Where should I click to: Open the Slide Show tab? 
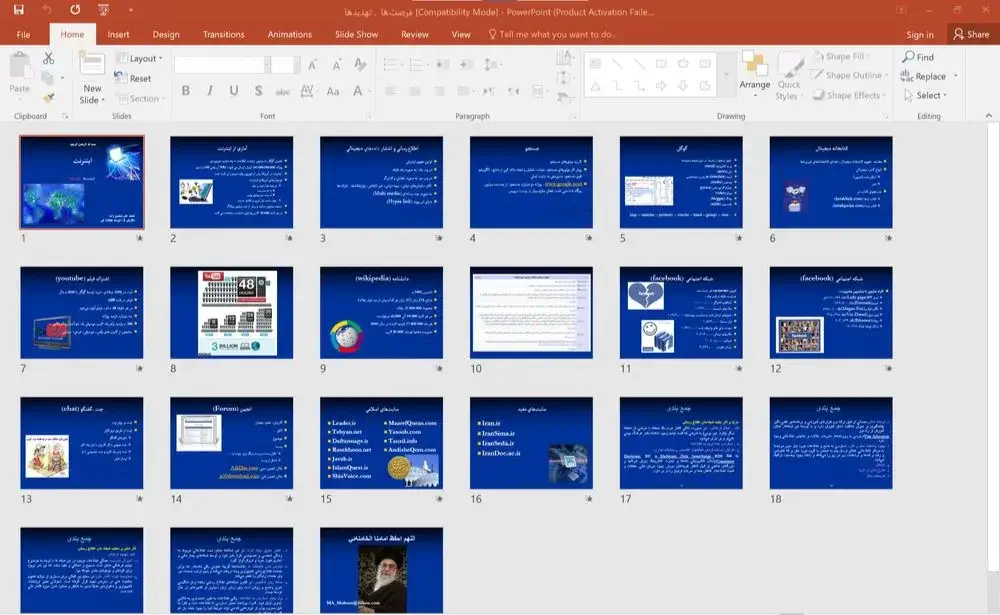coord(356,34)
